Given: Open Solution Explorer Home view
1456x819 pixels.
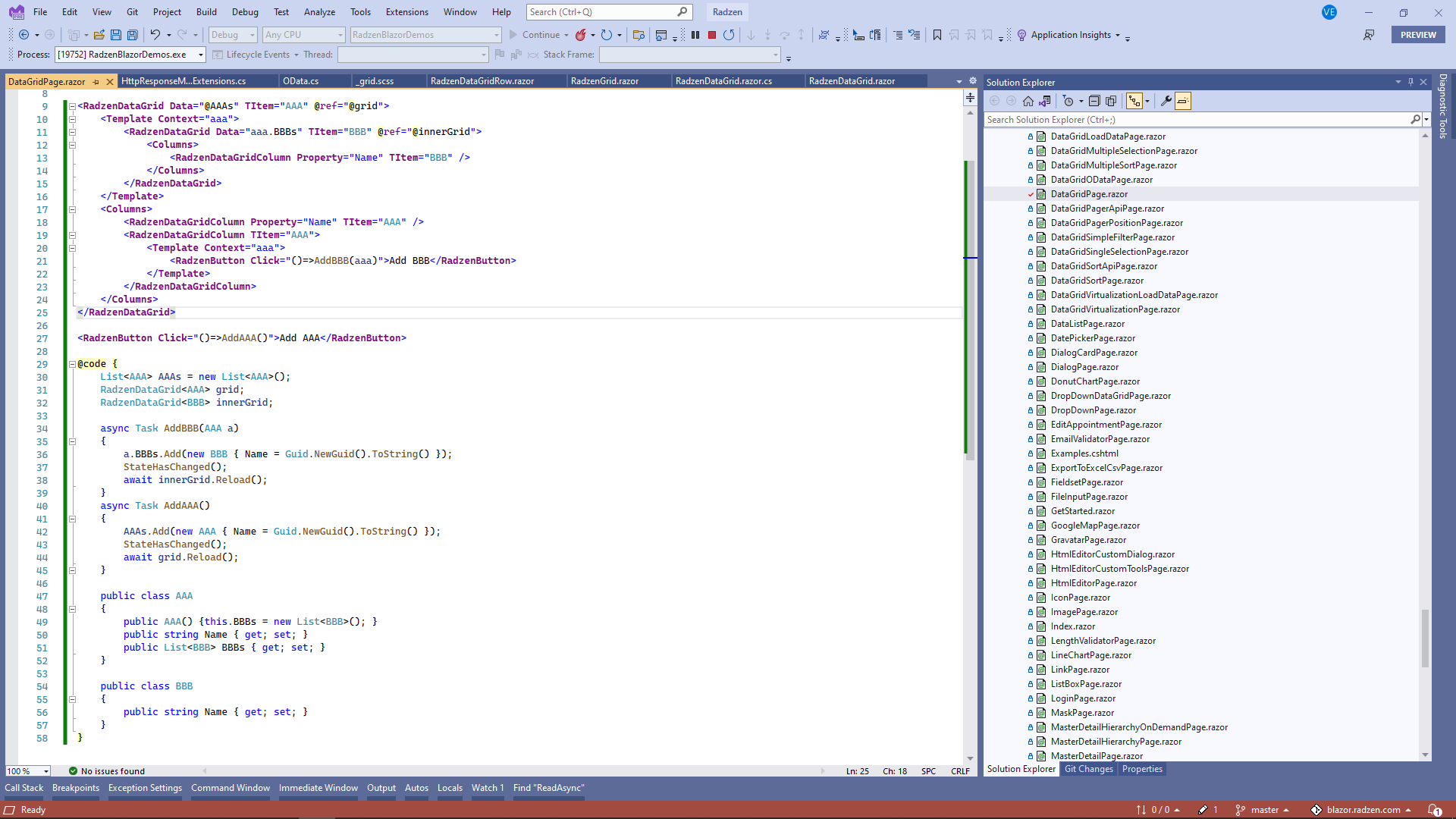Looking at the screenshot, I should click(1028, 101).
